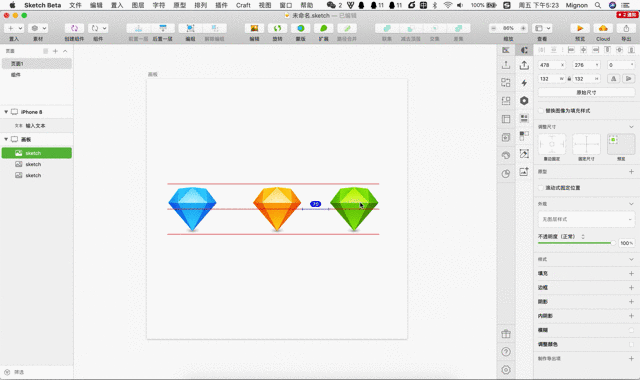The height and width of the screenshot is (380, 640).
Task: Click the width-height lock icon
Action: [x=569, y=79]
